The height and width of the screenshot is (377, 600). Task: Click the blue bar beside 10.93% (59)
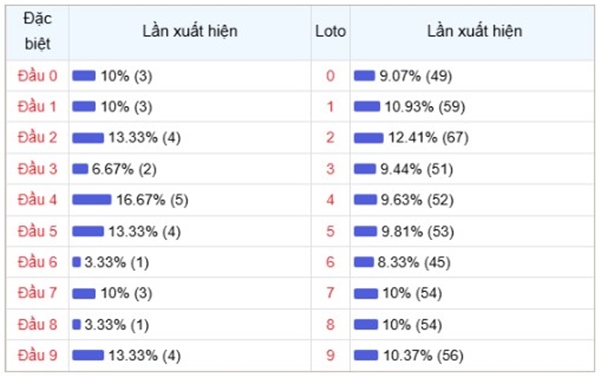point(367,106)
